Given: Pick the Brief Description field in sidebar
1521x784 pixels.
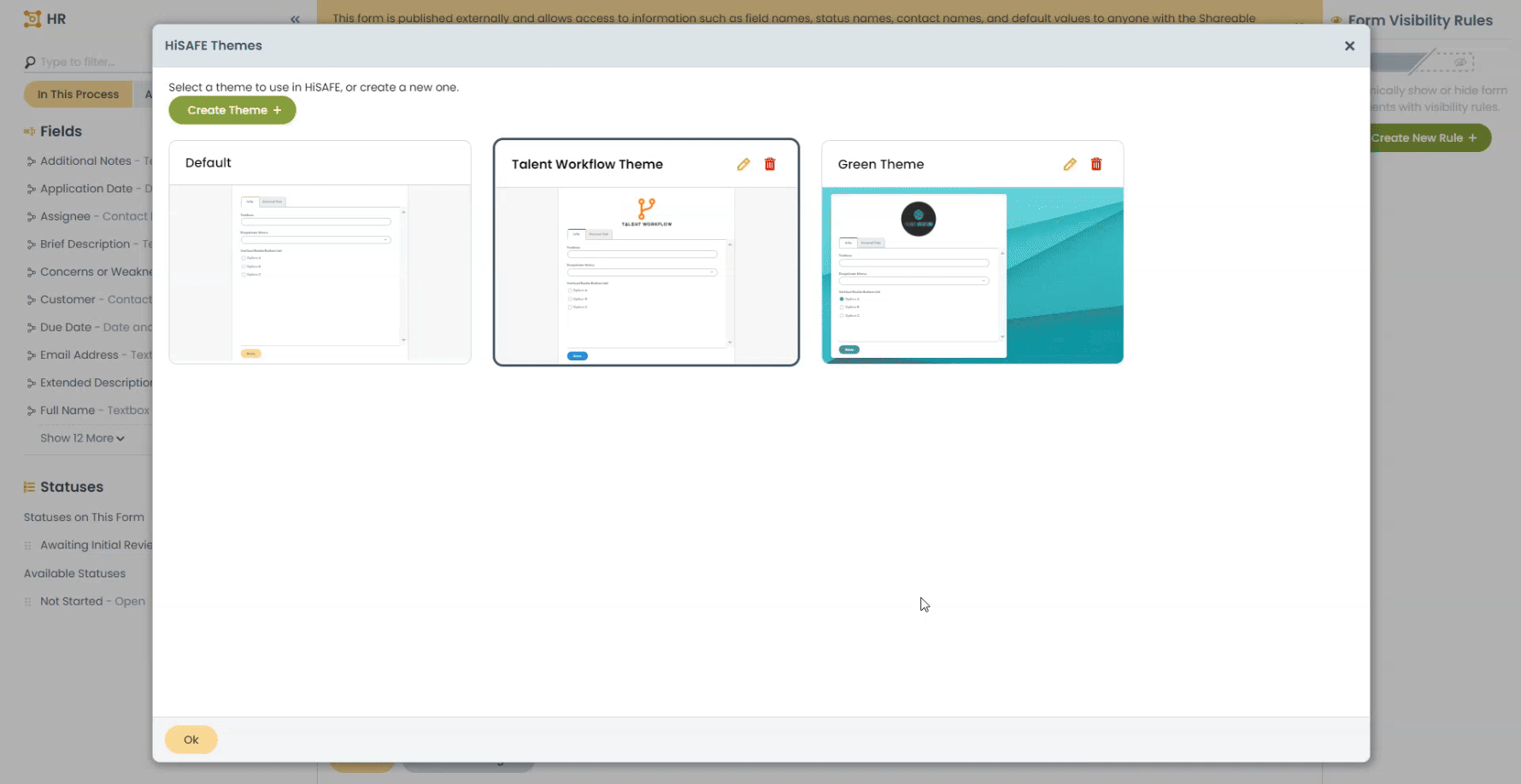Looking at the screenshot, I should [x=89, y=244].
